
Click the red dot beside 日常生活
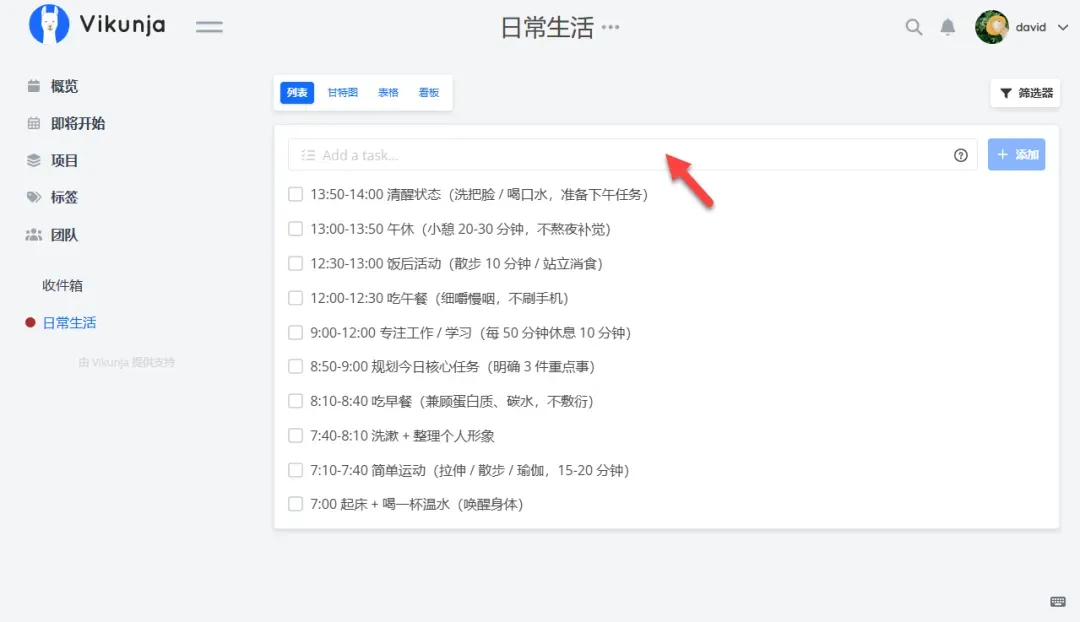[x=30, y=323]
